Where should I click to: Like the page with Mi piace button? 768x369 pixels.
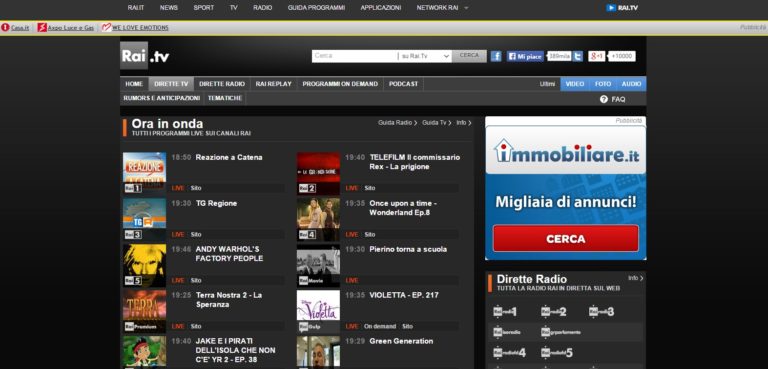(x=525, y=56)
